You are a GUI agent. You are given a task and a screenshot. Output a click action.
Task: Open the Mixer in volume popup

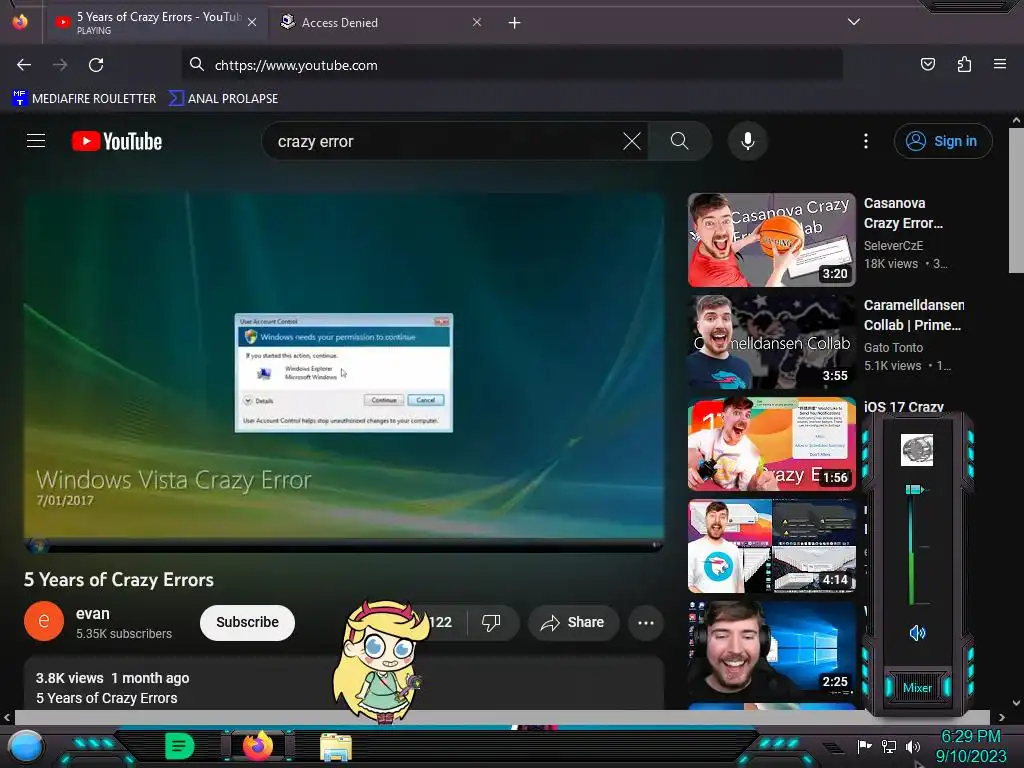pyautogui.click(x=917, y=687)
